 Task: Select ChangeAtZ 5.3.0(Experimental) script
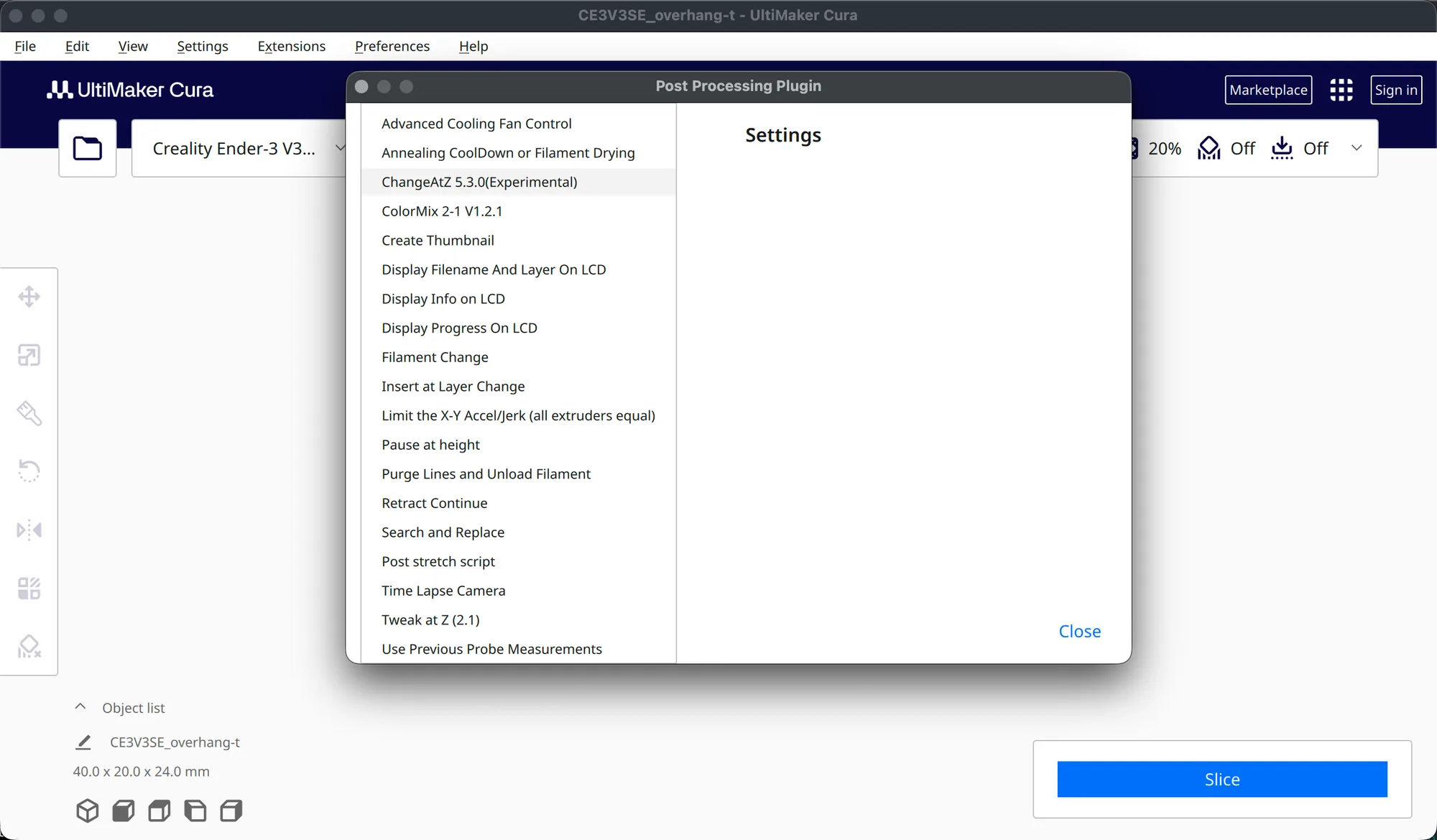pyautogui.click(x=518, y=182)
